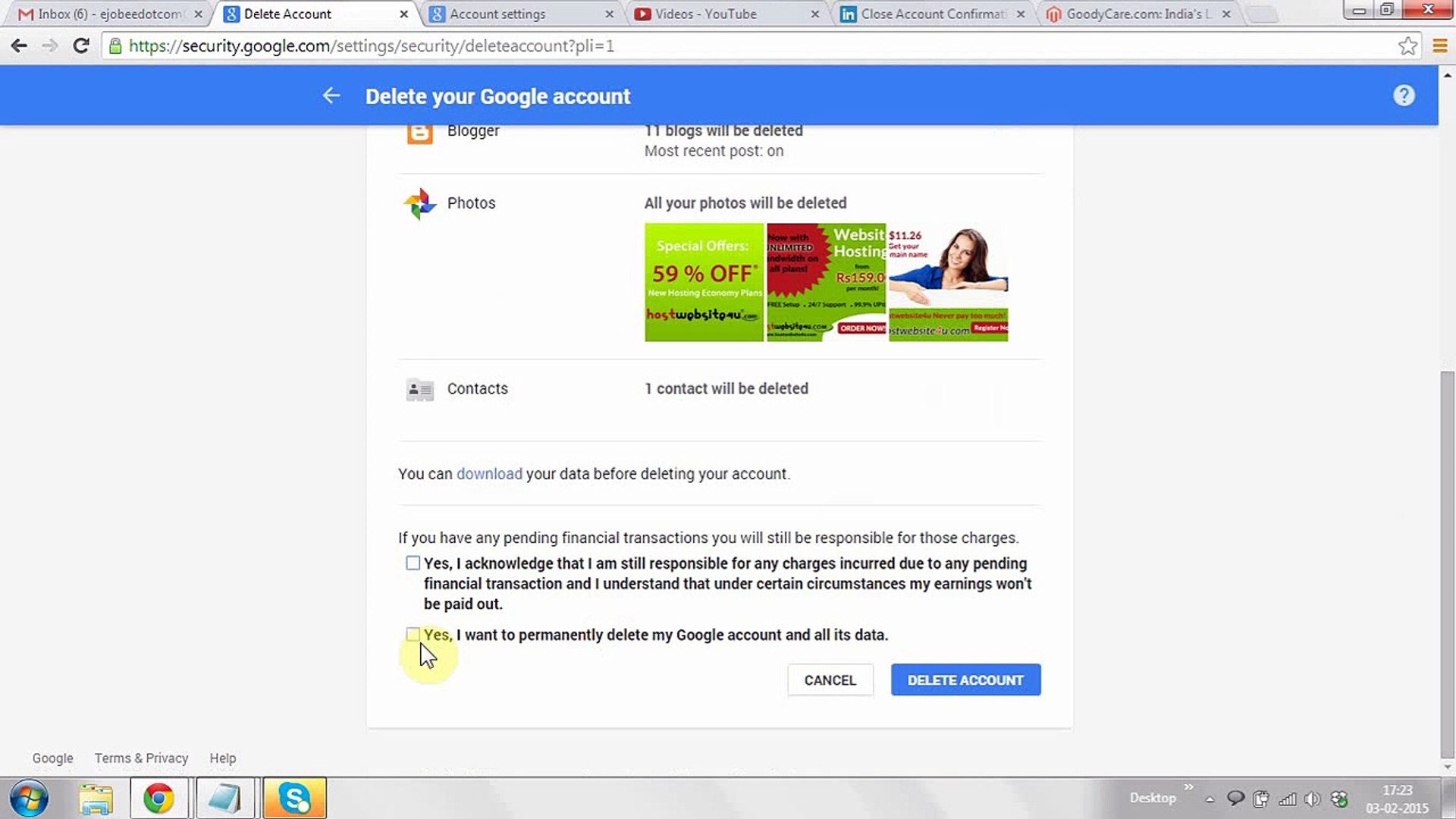
Task: Show the desktop via the Desktop tray item
Action: 1153,798
